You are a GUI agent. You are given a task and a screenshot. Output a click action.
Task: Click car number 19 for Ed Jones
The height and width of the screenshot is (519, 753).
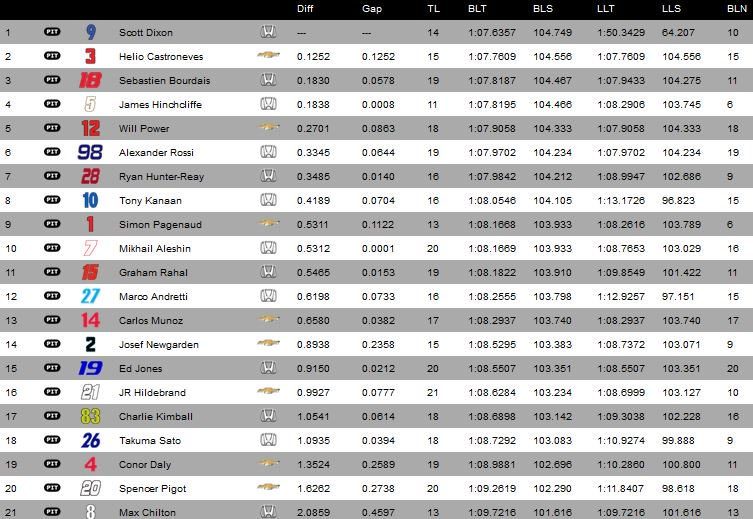[90, 368]
